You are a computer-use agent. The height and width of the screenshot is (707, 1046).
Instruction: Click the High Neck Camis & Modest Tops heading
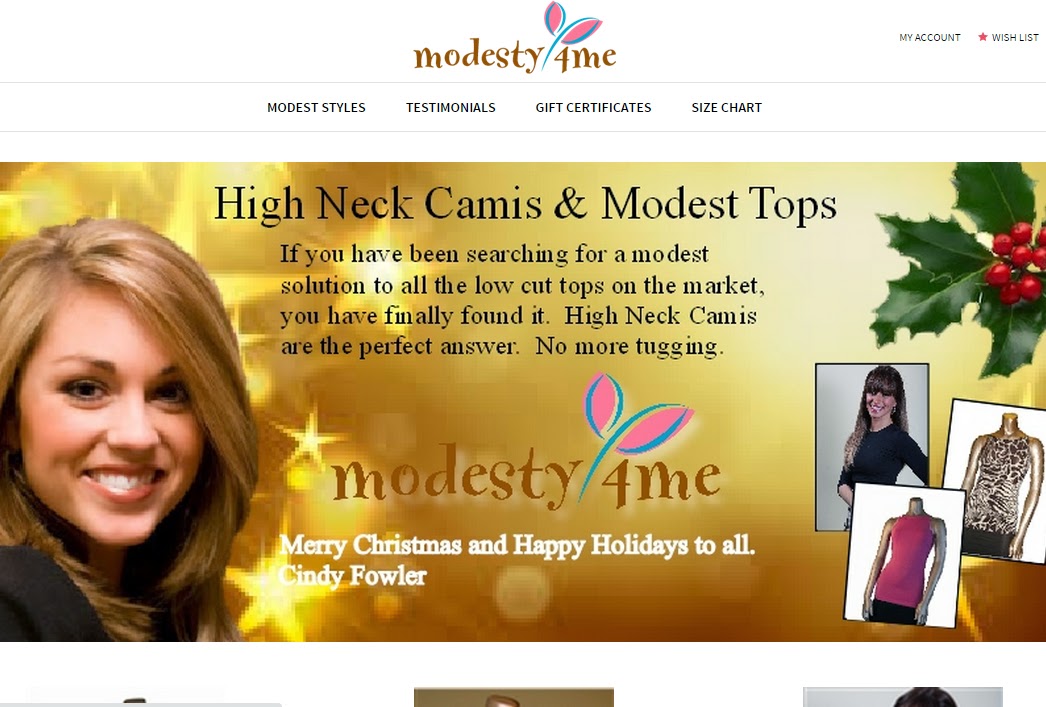525,203
